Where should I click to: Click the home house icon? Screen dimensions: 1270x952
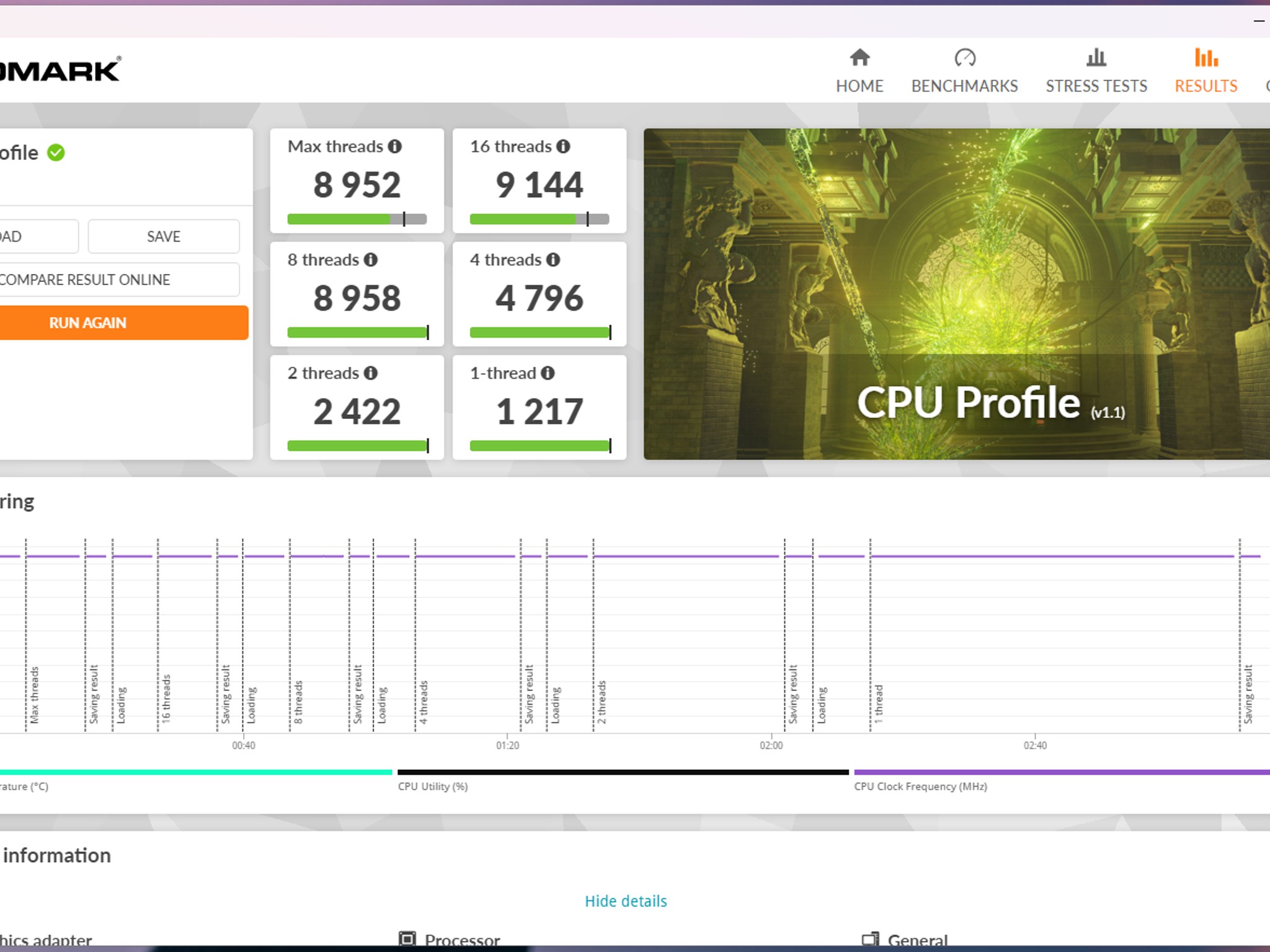coord(859,57)
